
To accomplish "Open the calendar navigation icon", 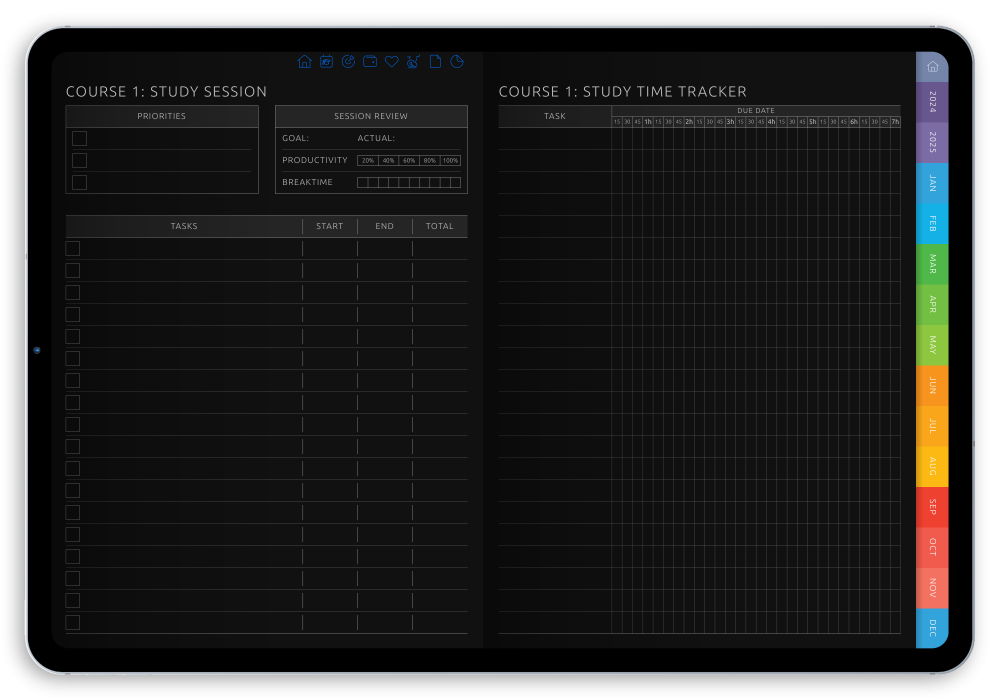I will pyautogui.click(x=326, y=61).
